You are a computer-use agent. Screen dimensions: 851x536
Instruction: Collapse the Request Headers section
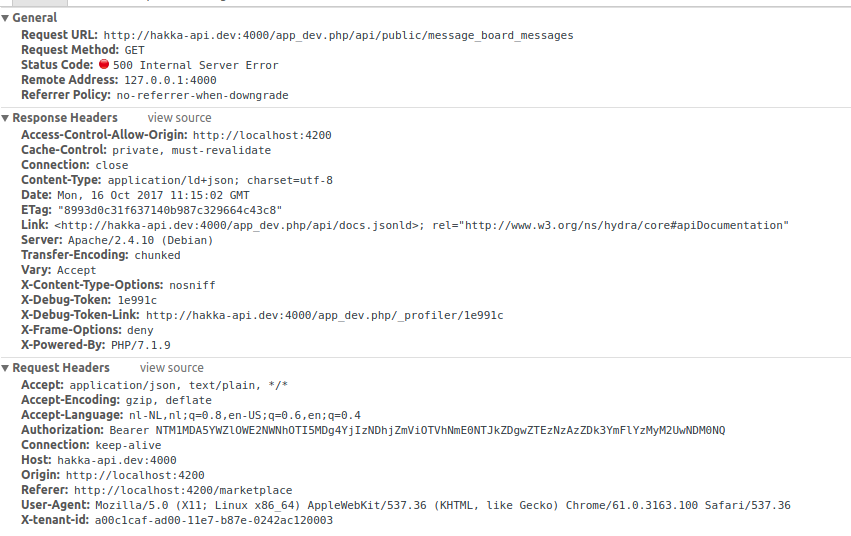coord(5,368)
